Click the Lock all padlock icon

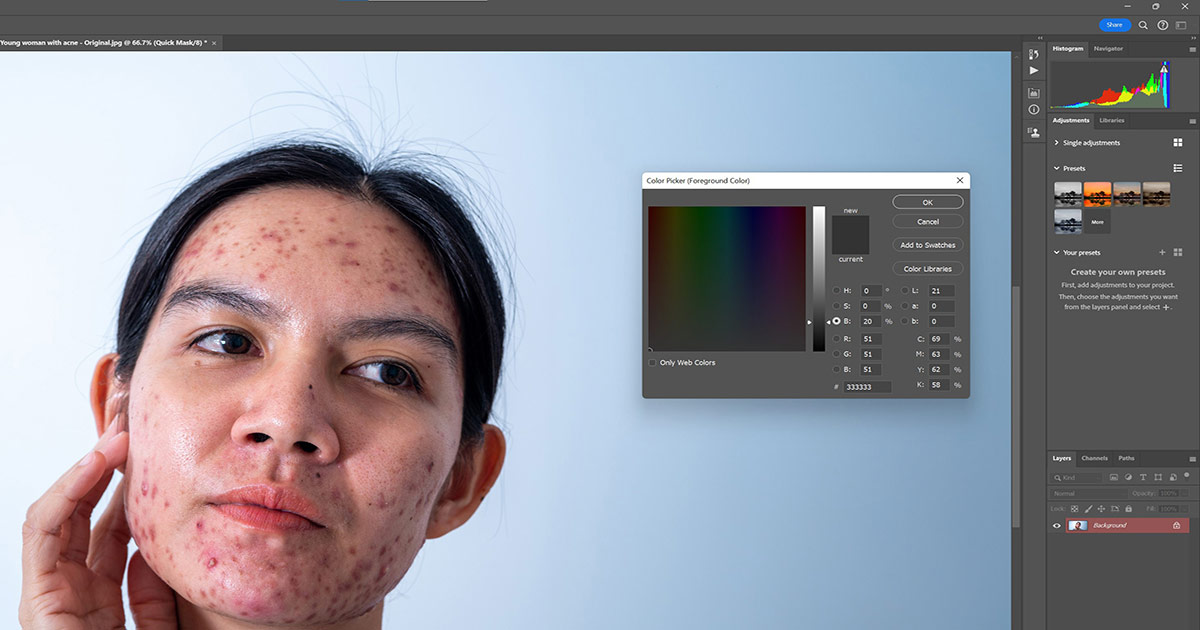click(1129, 509)
